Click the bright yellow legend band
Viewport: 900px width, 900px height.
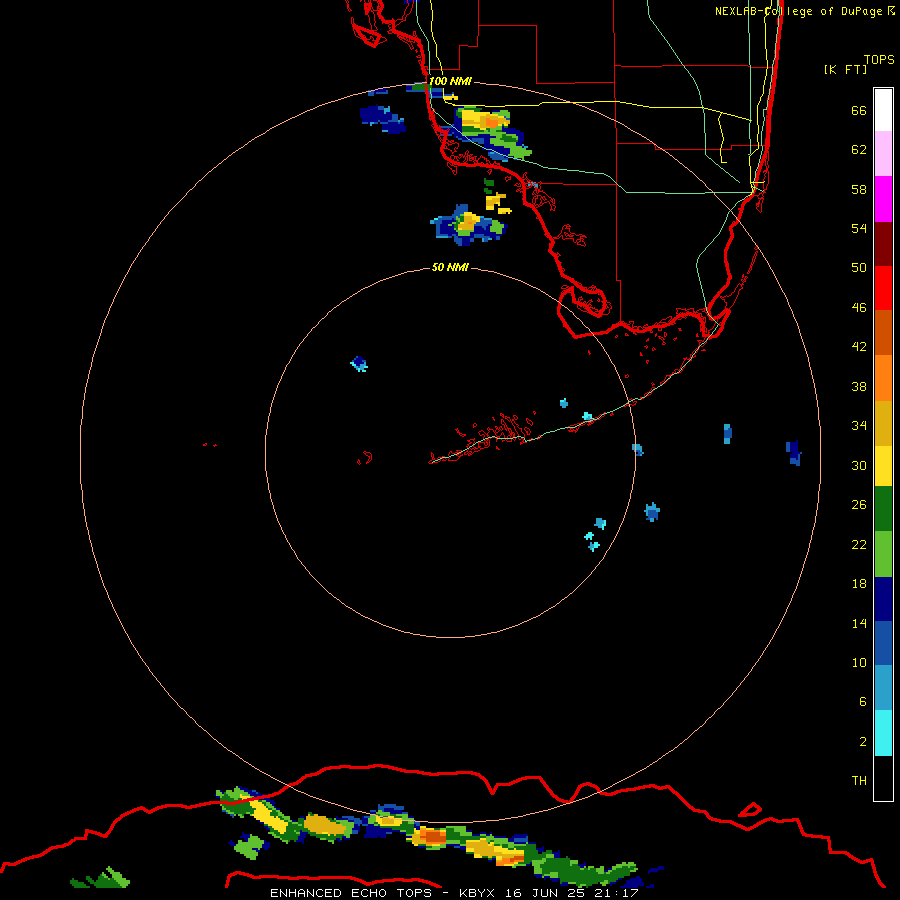tap(883, 466)
